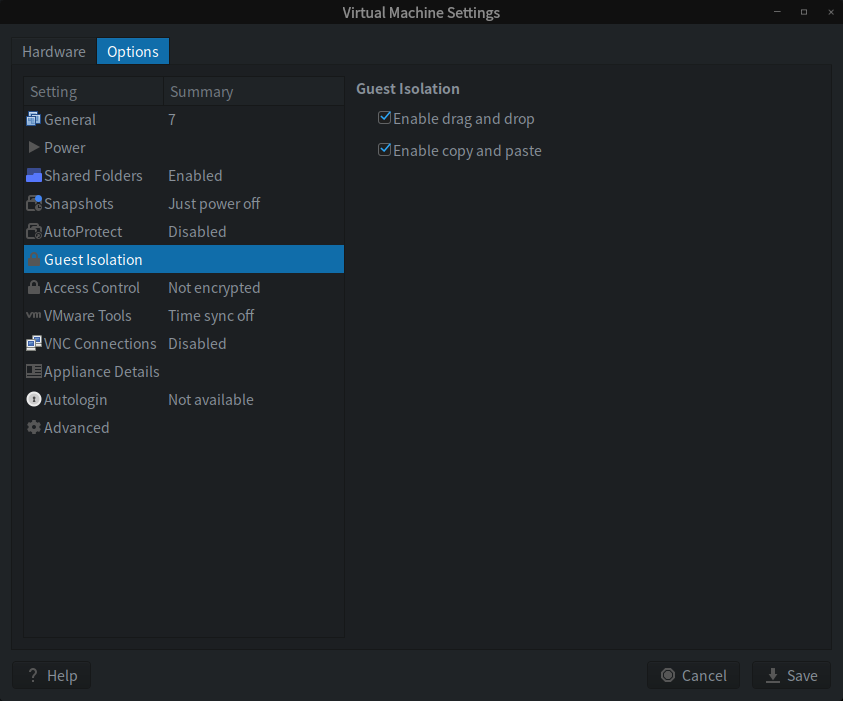Click the VNC Connections monitor icon
The width and height of the screenshot is (843, 701).
tap(34, 344)
